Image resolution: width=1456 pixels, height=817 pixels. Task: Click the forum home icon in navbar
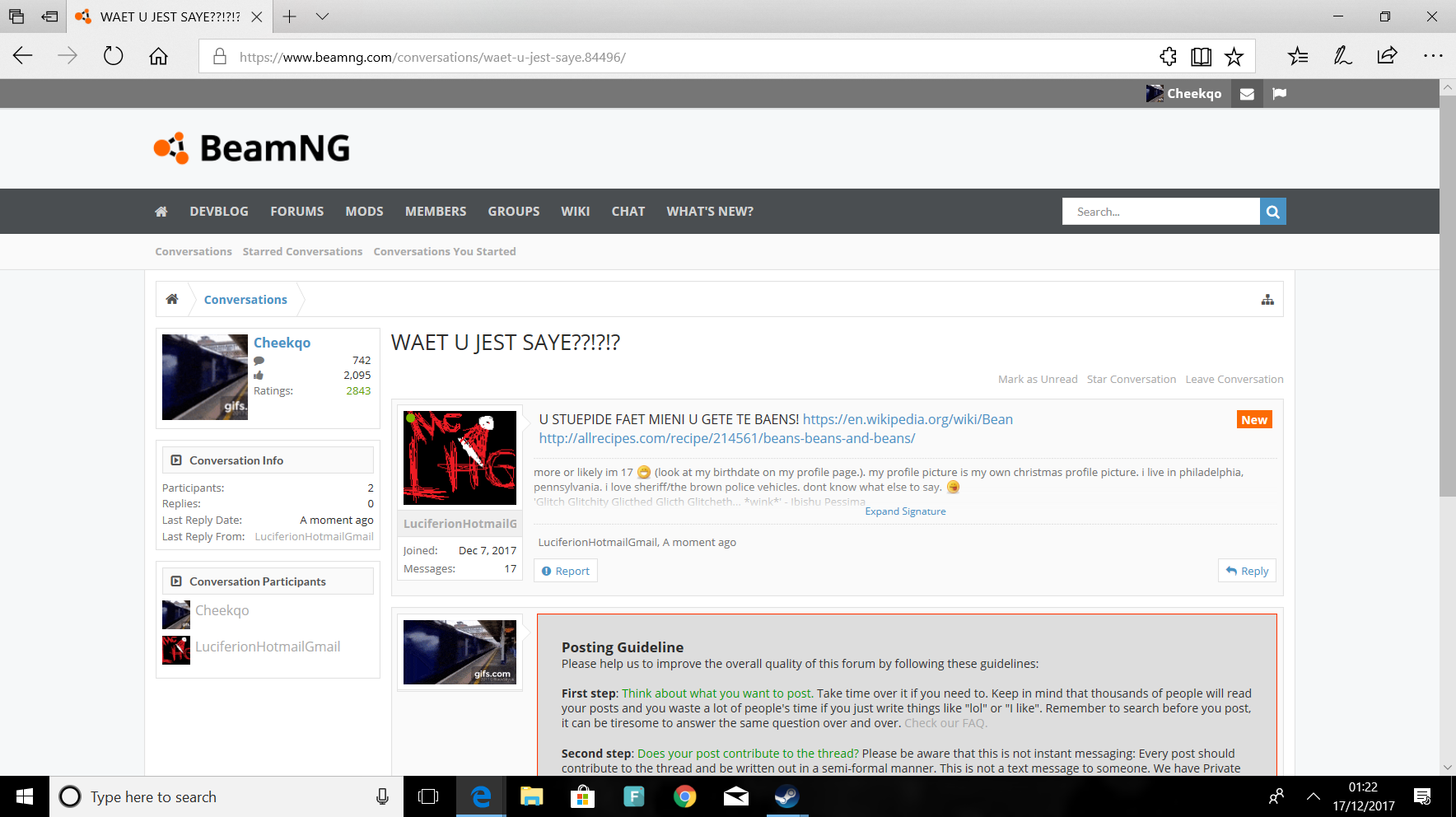[x=161, y=212]
